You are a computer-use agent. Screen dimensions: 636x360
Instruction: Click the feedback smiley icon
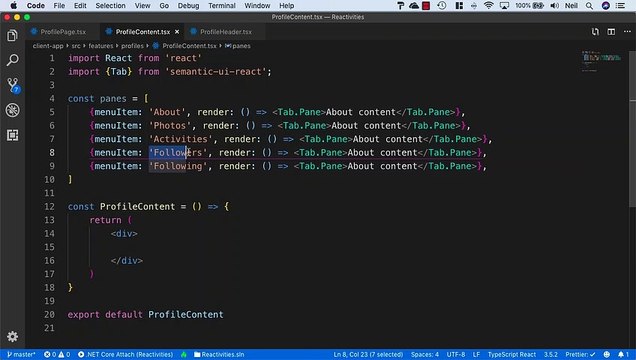(x=606, y=354)
